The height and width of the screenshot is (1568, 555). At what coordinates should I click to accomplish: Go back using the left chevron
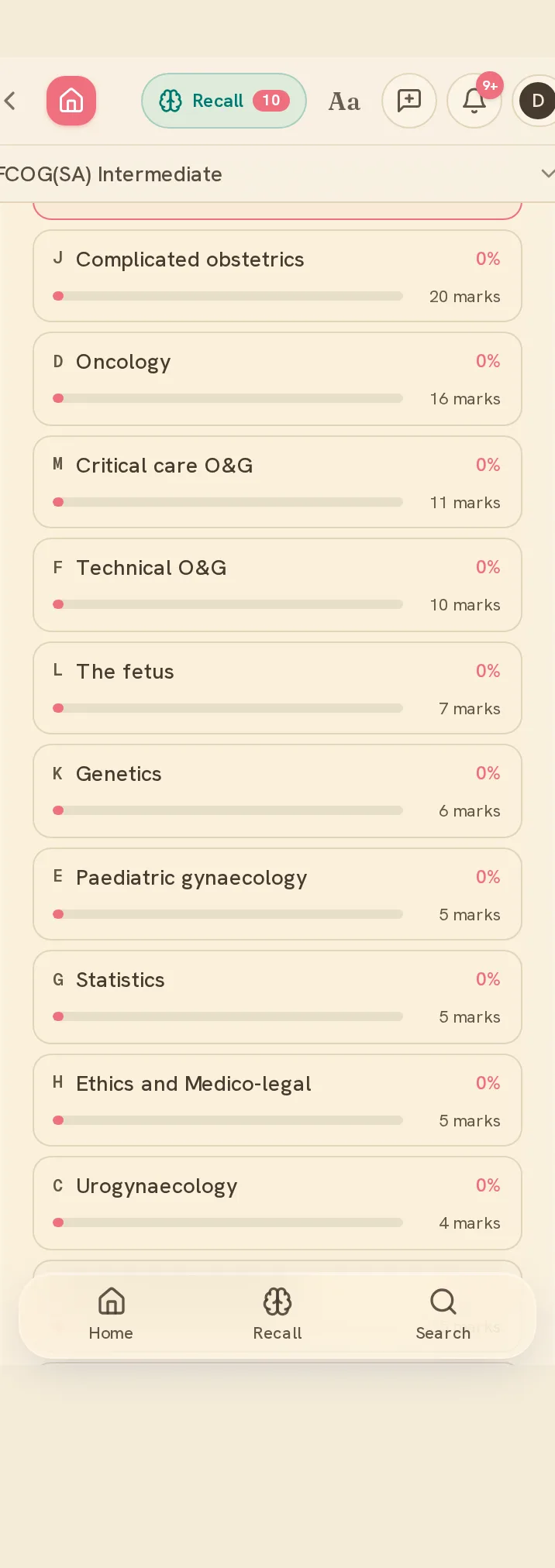pyautogui.click(x=10, y=101)
